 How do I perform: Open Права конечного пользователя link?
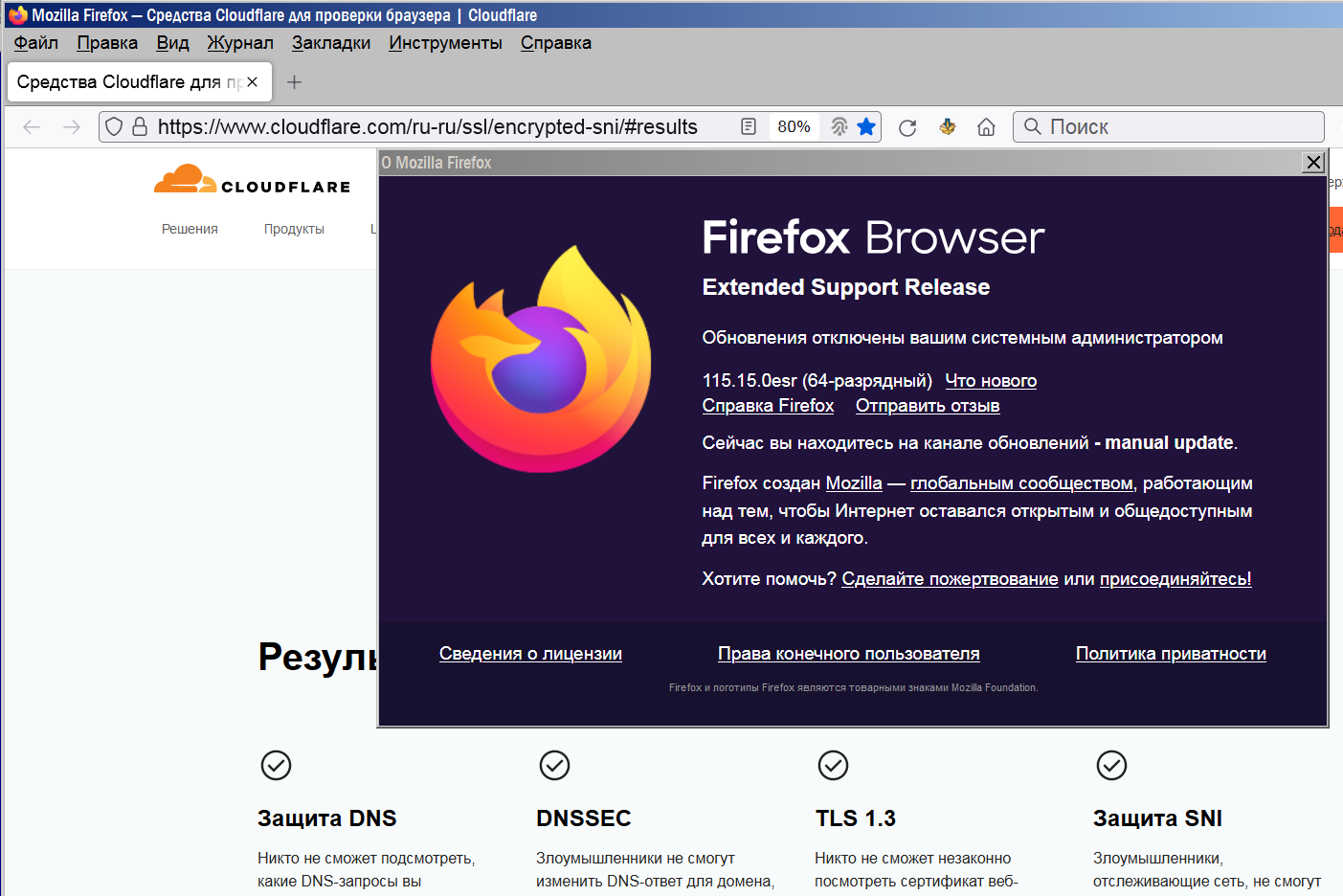pos(849,654)
